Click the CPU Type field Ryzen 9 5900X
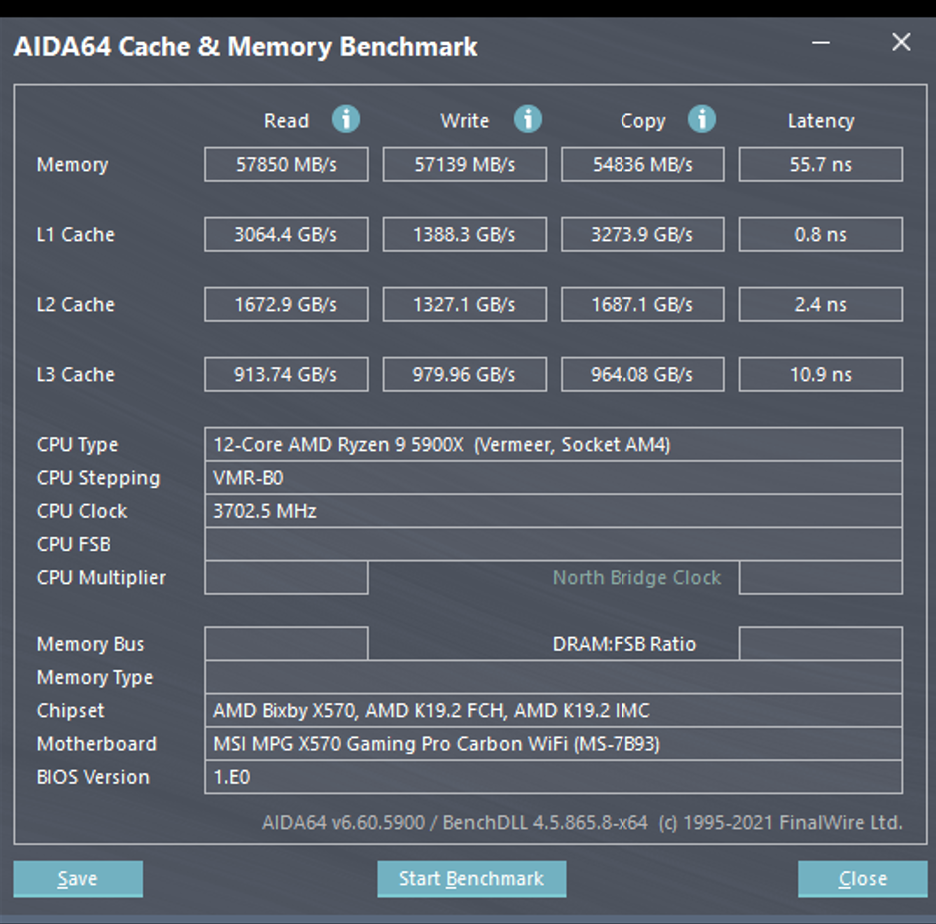Screen dimensions: 936x924 pyautogui.click(x=553, y=444)
